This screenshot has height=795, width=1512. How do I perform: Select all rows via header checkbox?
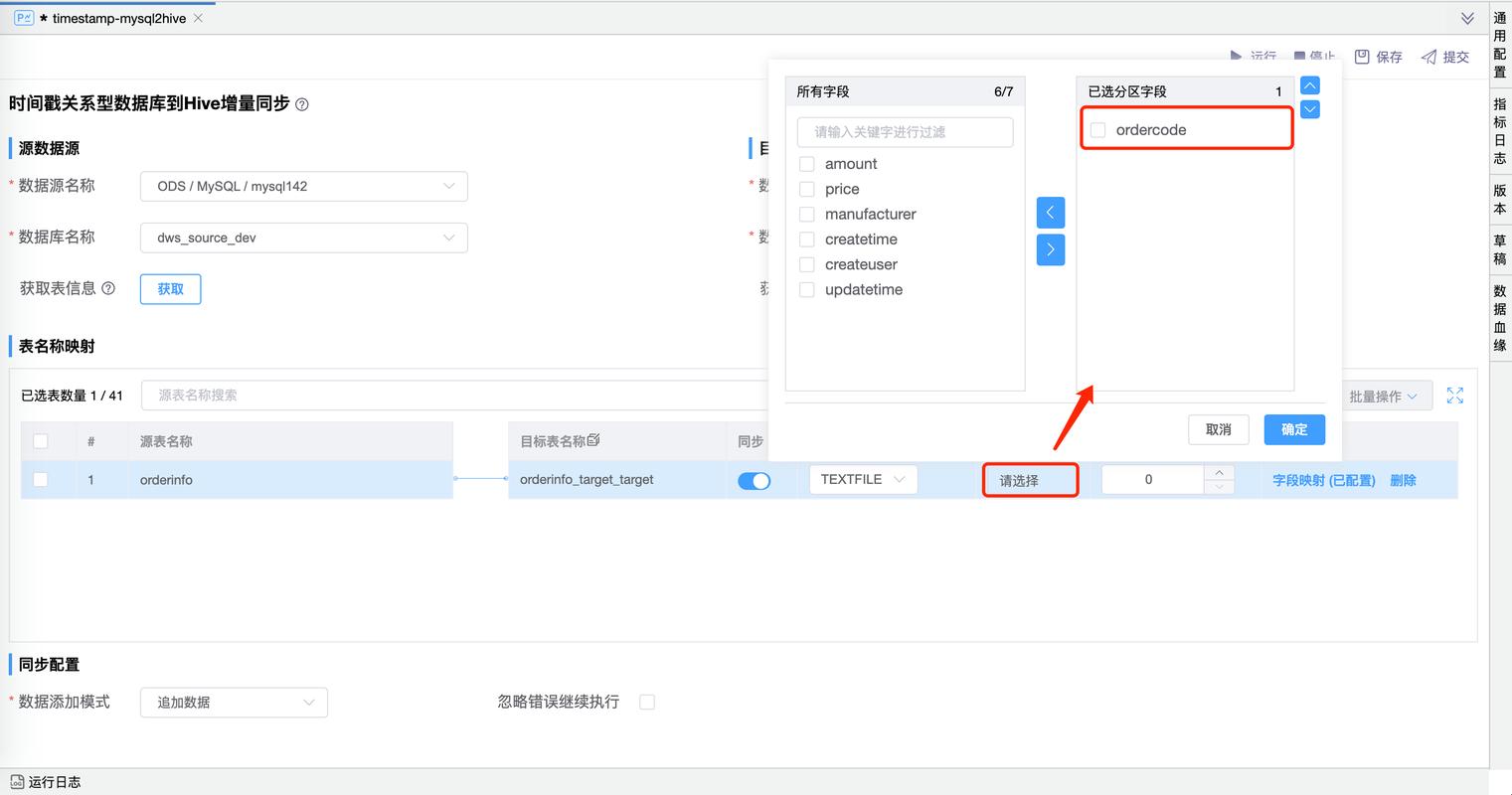click(41, 441)
